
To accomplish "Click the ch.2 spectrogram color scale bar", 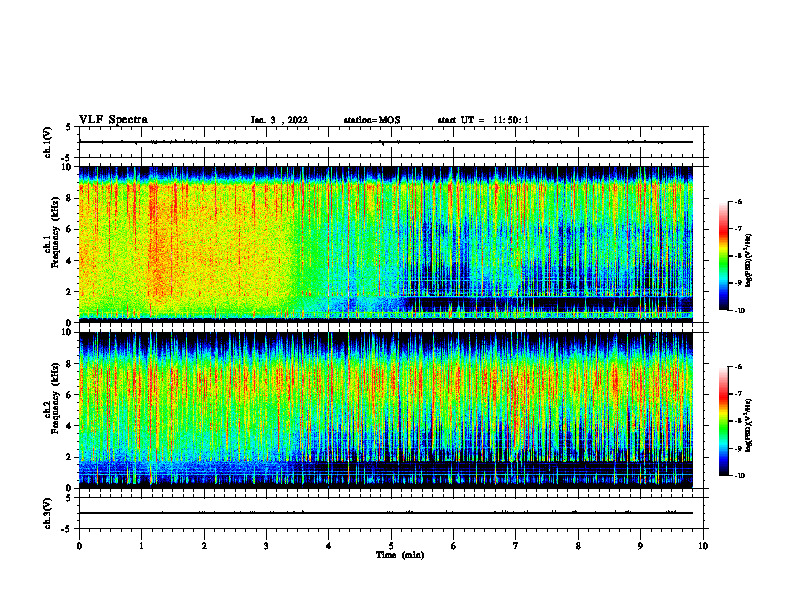I will coord(723,421).
